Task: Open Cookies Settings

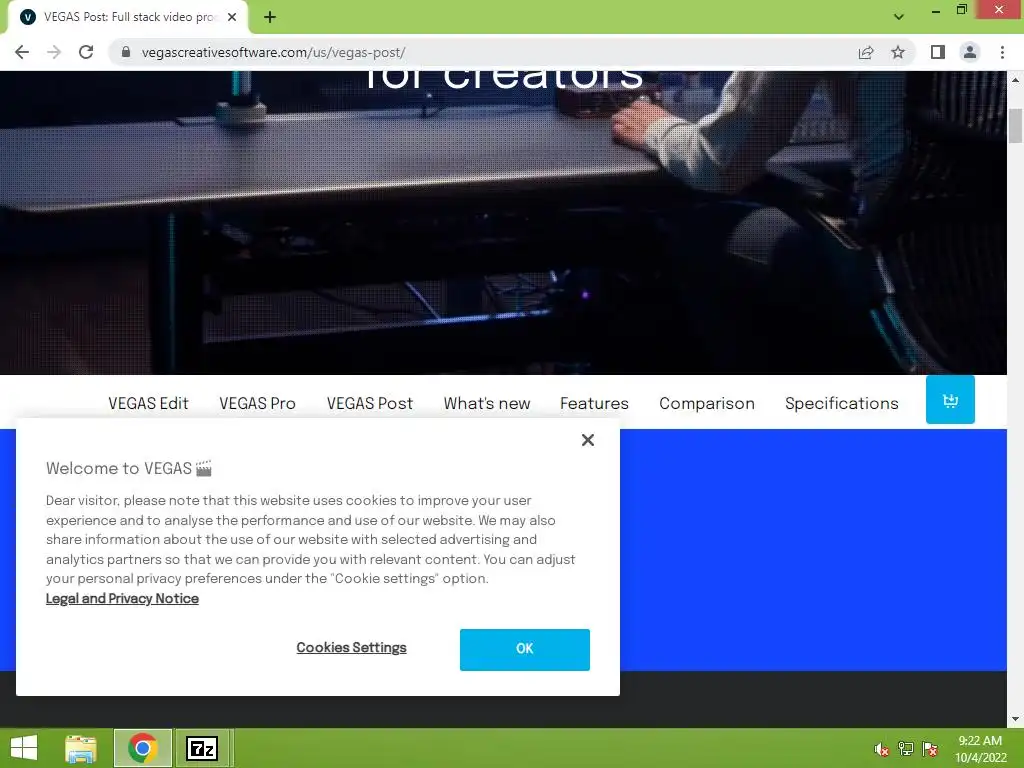Action: click(351, 648)
